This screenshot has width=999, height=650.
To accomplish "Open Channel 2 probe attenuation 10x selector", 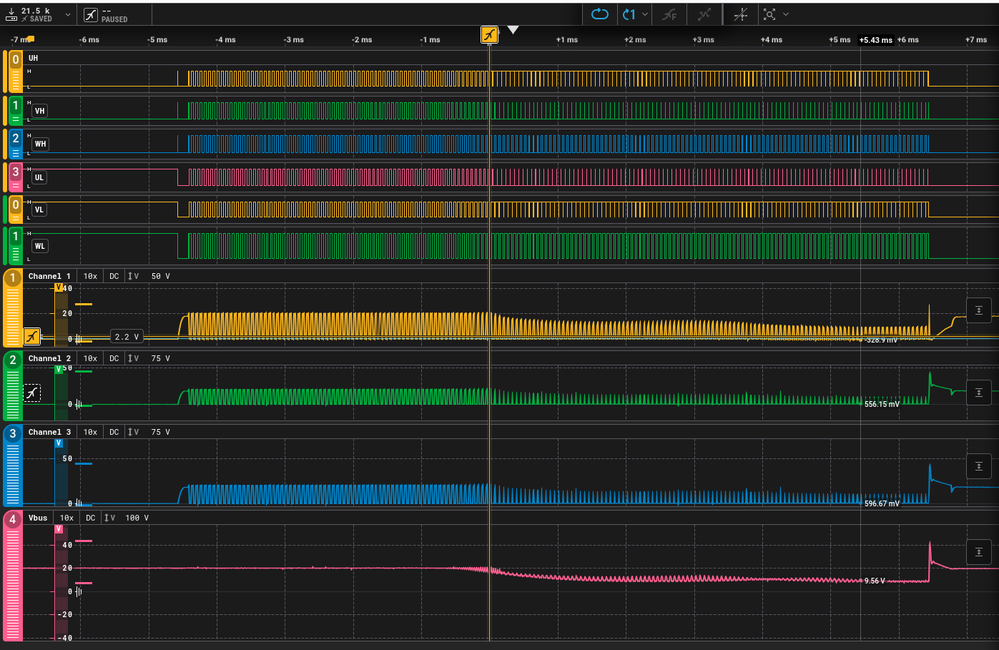I will tap(90, 358).
